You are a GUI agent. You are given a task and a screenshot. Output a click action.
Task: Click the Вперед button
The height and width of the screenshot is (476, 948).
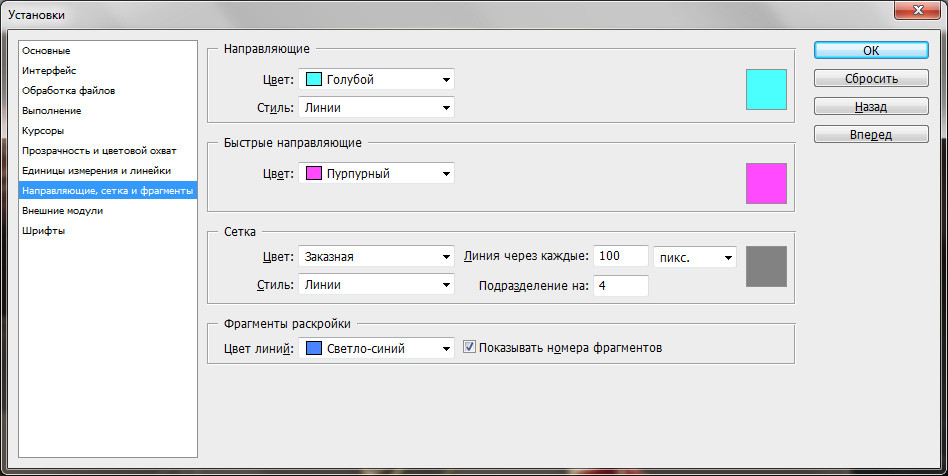(871, 134)
